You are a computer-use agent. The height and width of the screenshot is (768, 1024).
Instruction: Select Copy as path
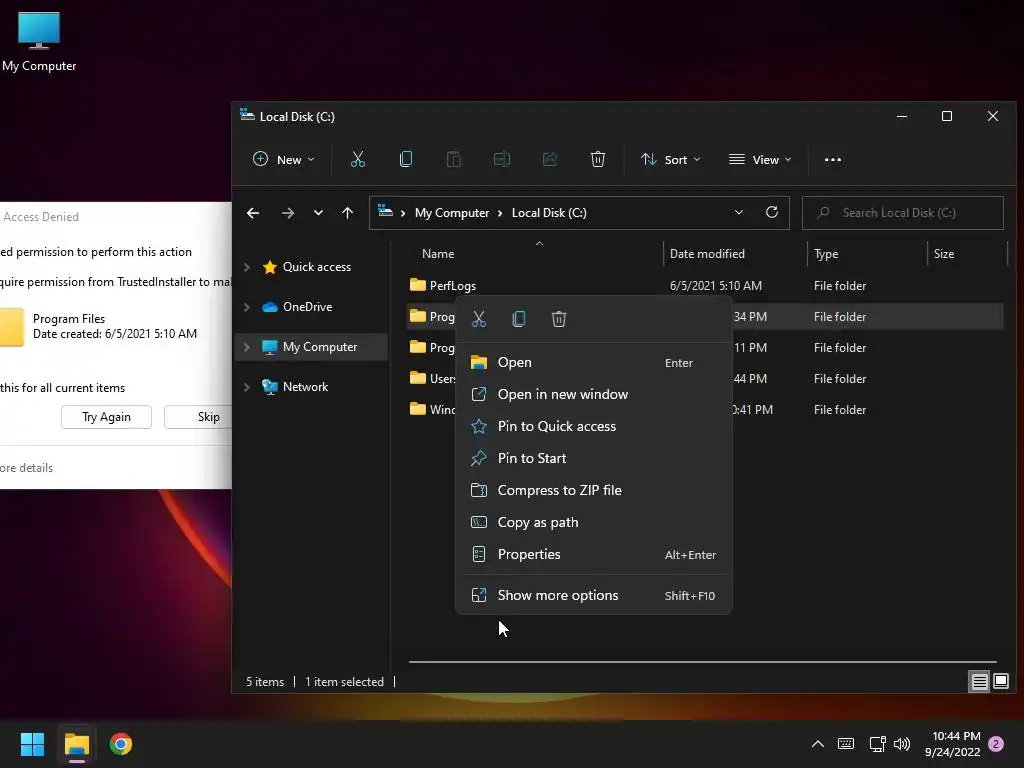[593, 522]
